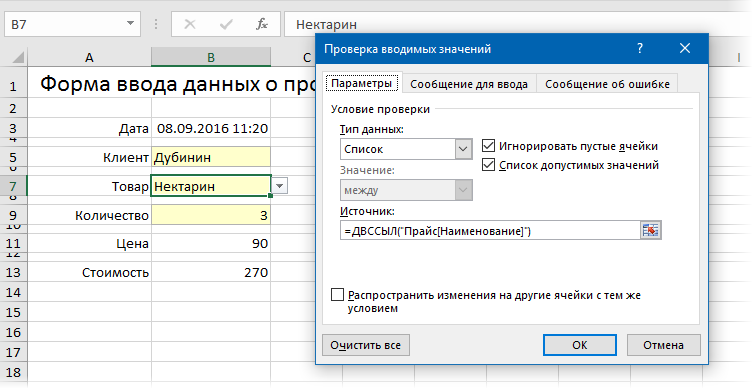Screen dimensions: 753x389
Task: Select row 13 header
Action: [13, 272]
